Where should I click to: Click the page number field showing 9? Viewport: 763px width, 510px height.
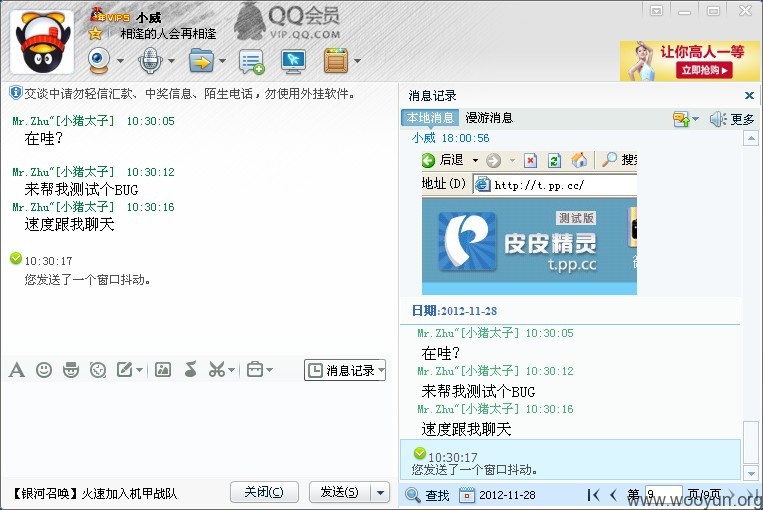[664, 495]
